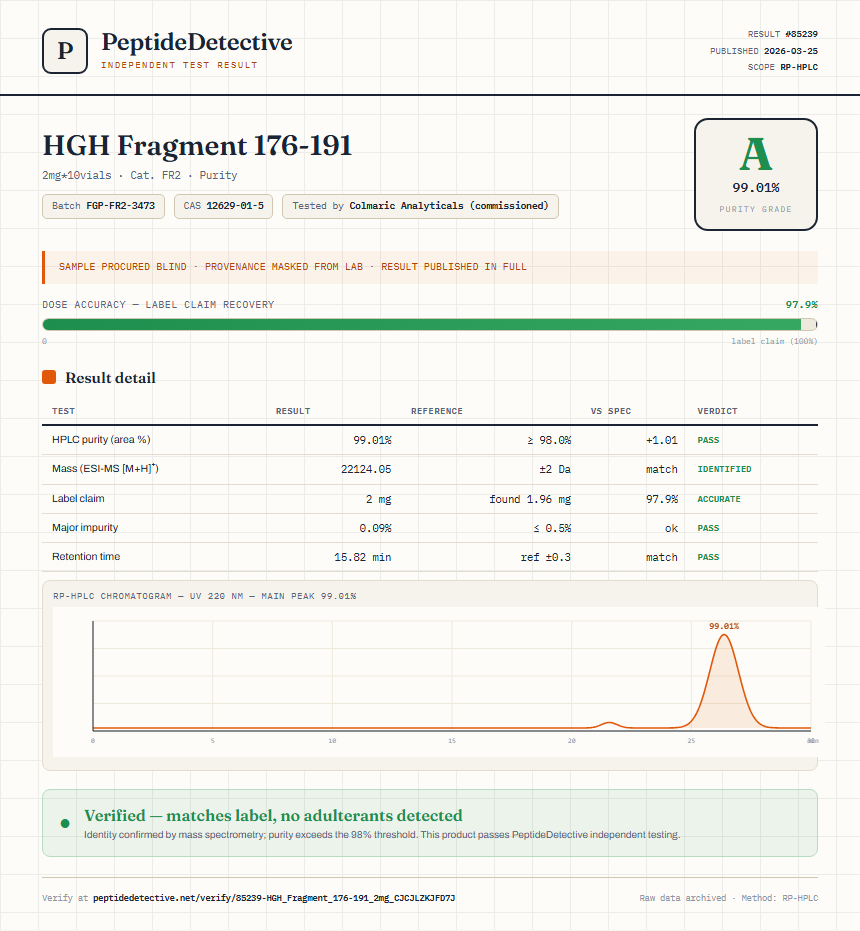Click the RESULT column header
The image size is (860, 931).
click(293, 411)
